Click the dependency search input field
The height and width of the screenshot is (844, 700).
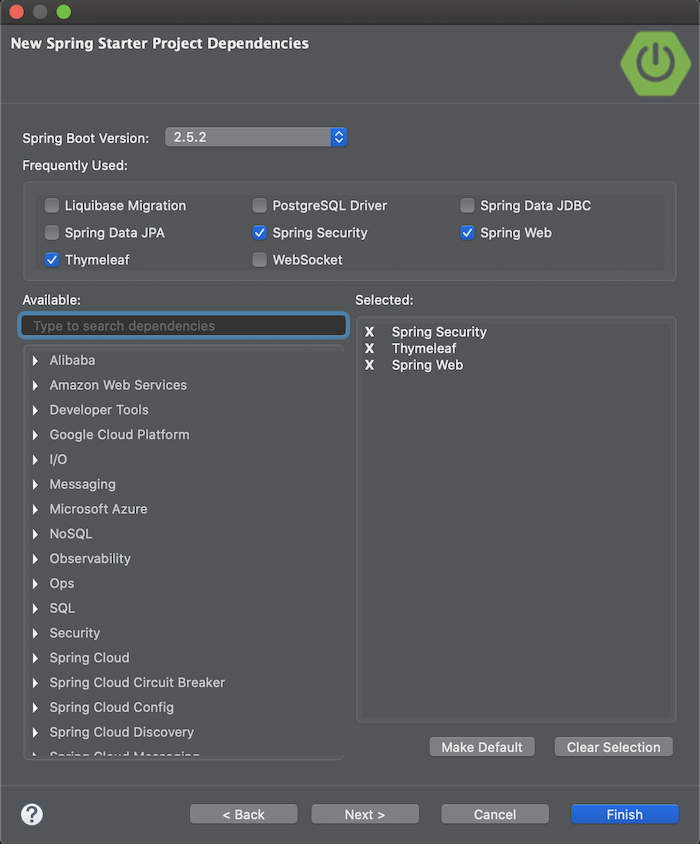(x=183, y=325)
